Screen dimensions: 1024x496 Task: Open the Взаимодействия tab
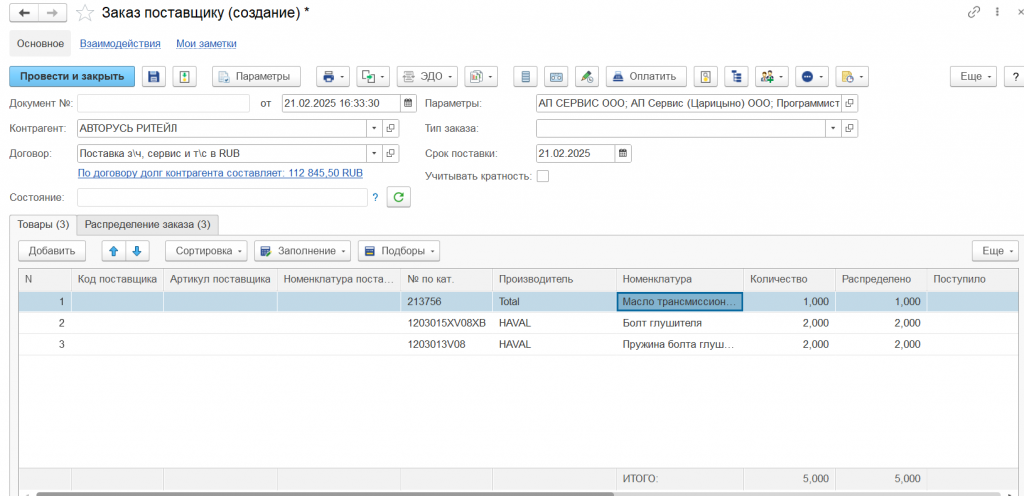pyautogui.click(x=120, y=44)
